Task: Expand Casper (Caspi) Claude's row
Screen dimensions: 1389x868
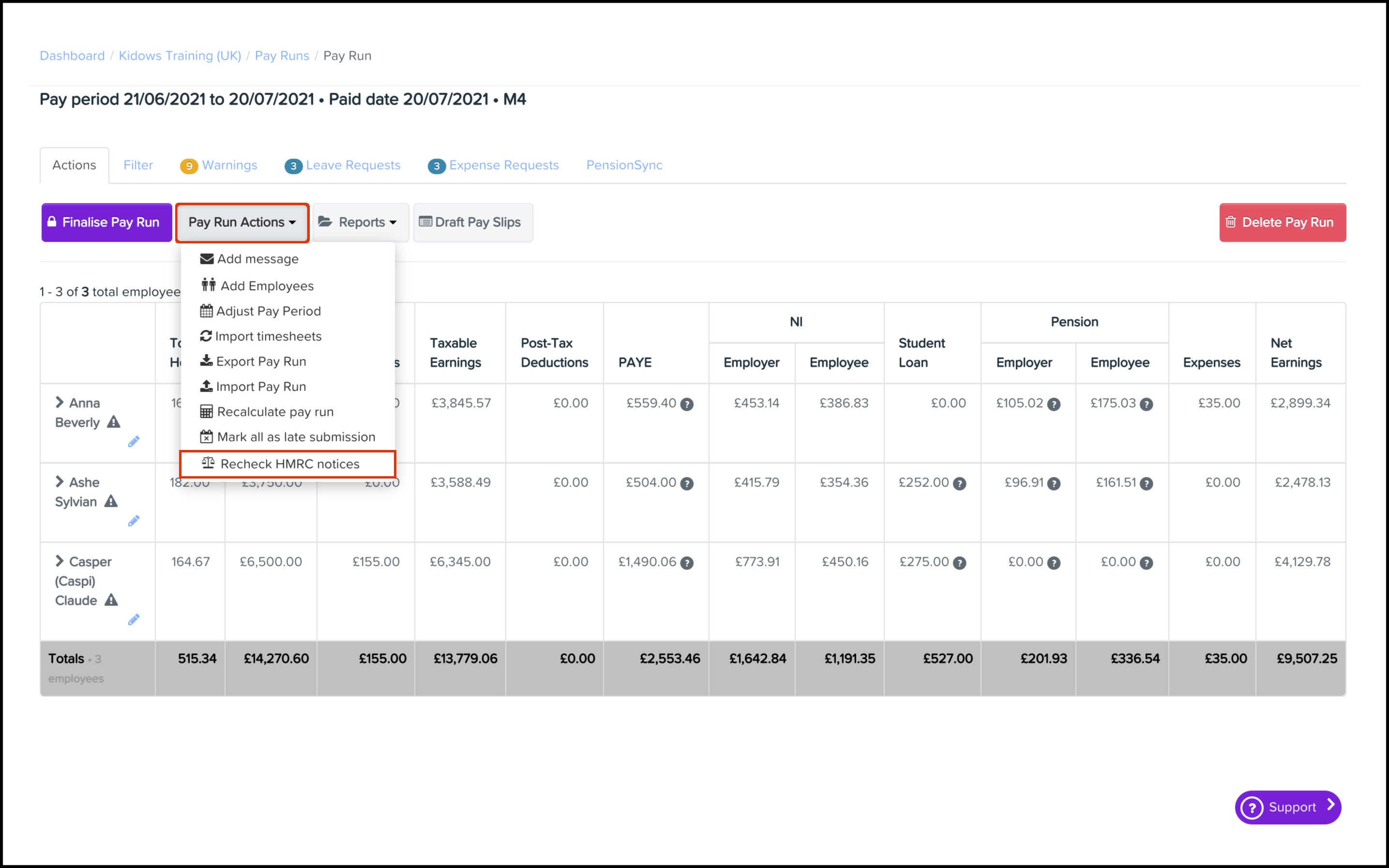Action: [x=59, y=560]
